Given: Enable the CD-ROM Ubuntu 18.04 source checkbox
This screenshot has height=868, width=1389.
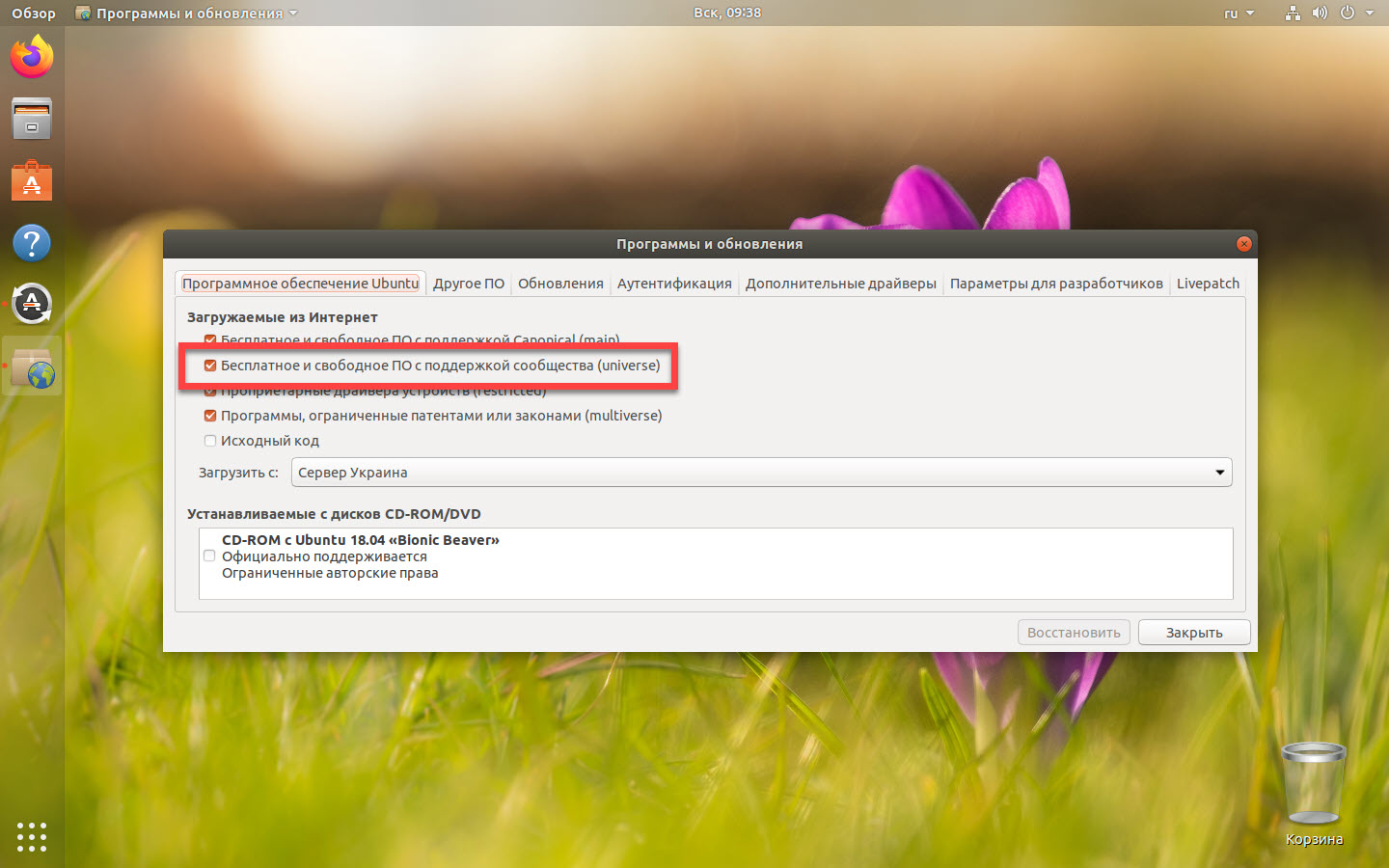Looking at the screenshot, I should coord(209,556).
